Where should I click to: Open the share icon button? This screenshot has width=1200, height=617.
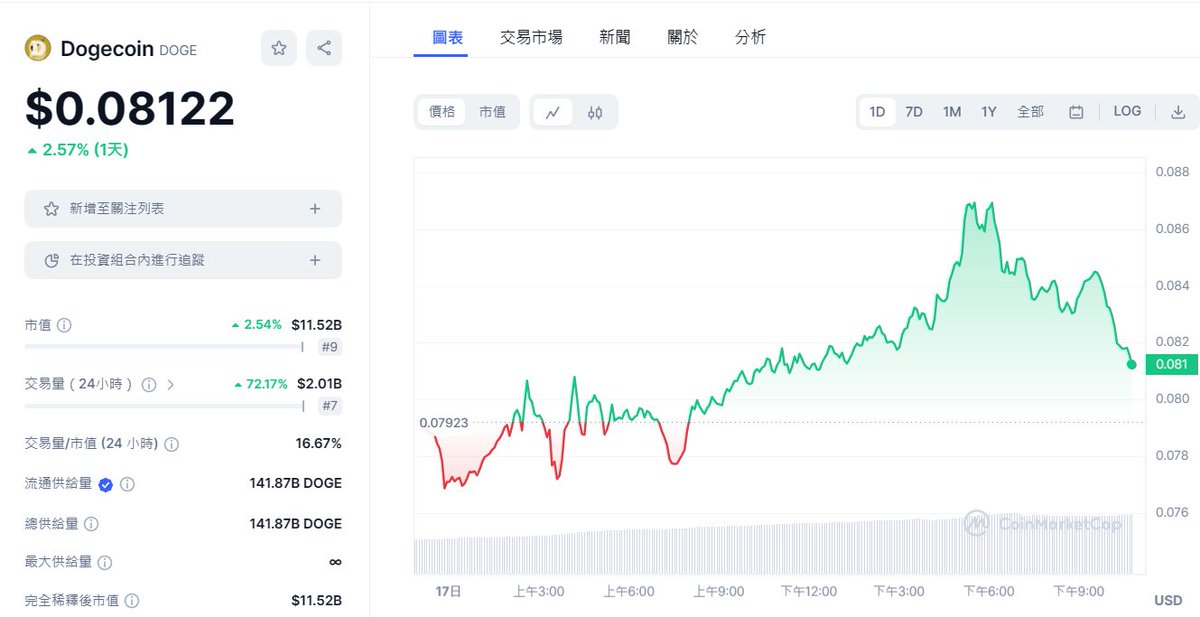pyautogui.click(x=324, y=48)
